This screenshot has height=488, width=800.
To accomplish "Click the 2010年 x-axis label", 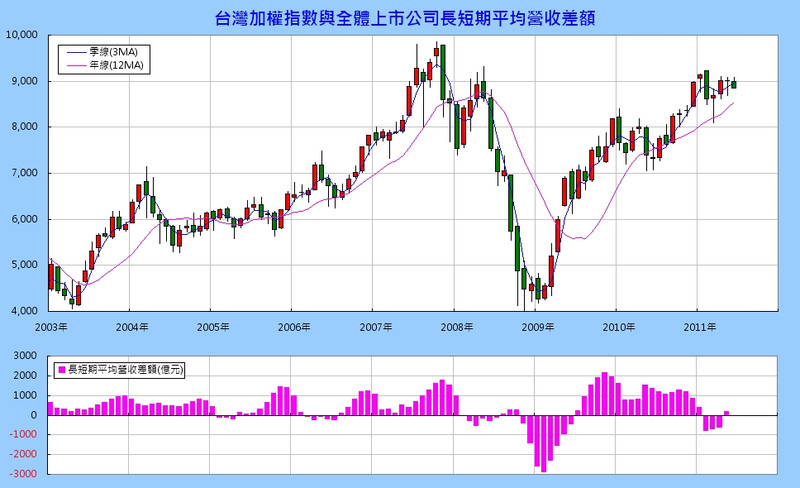I will tap(619, 327).
